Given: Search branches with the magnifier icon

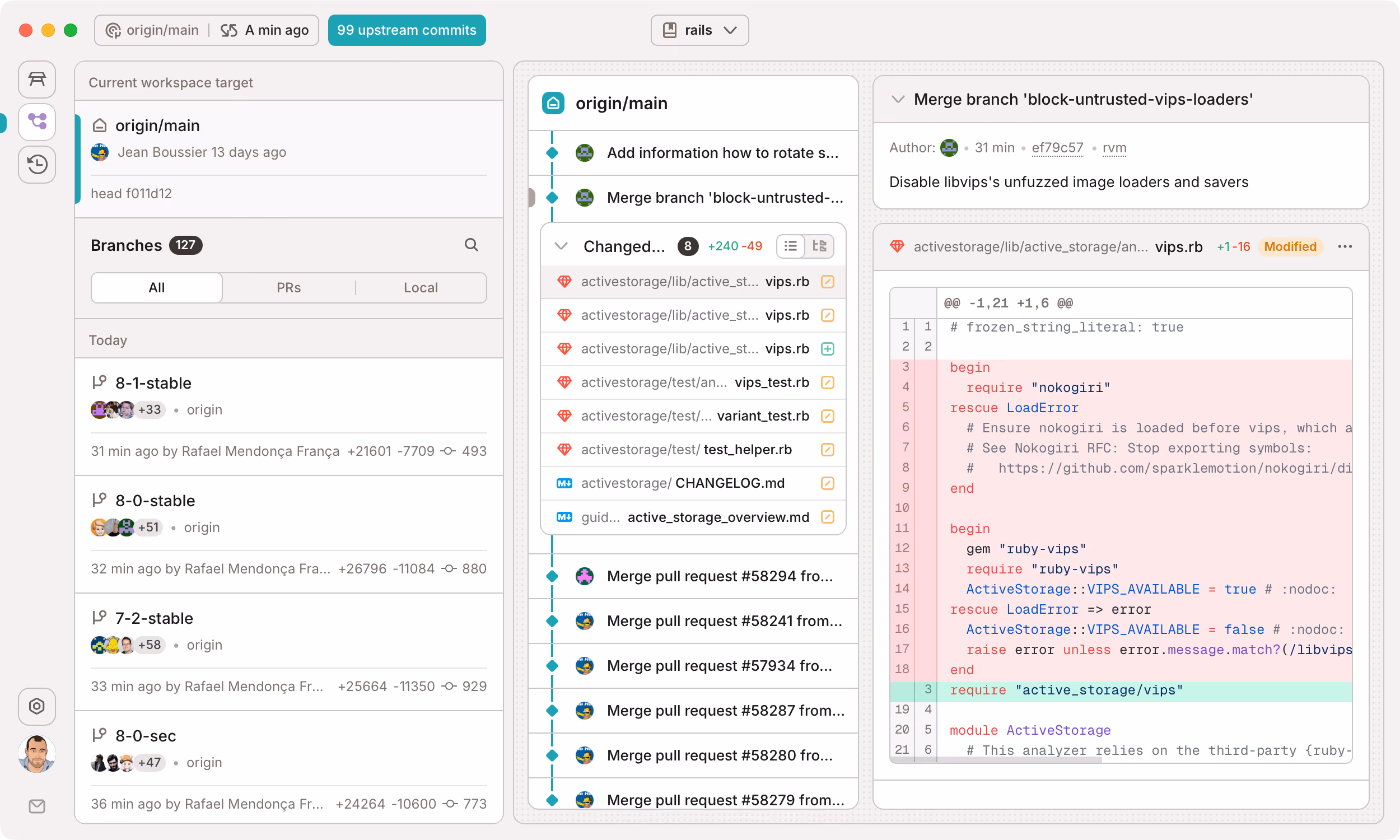Looking at the screenshot, I should coord(471,245).
